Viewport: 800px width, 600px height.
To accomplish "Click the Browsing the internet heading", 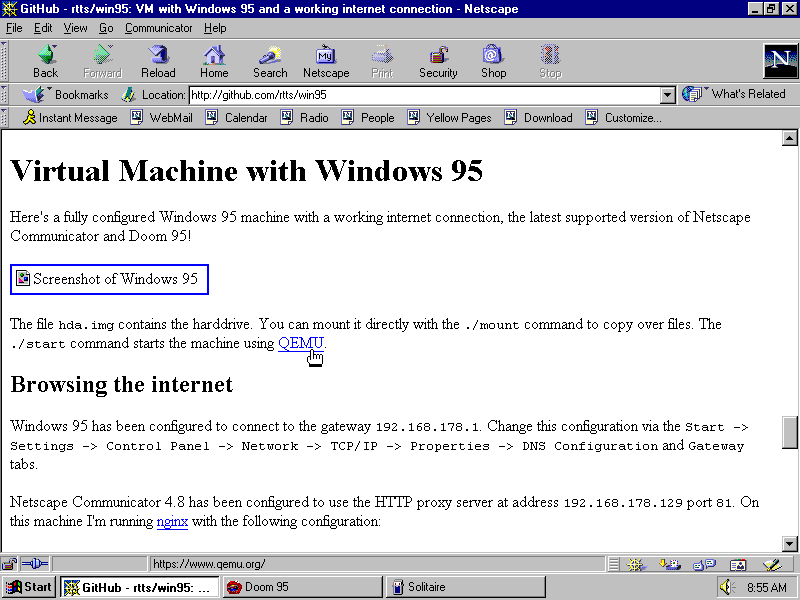I will 121,385.
